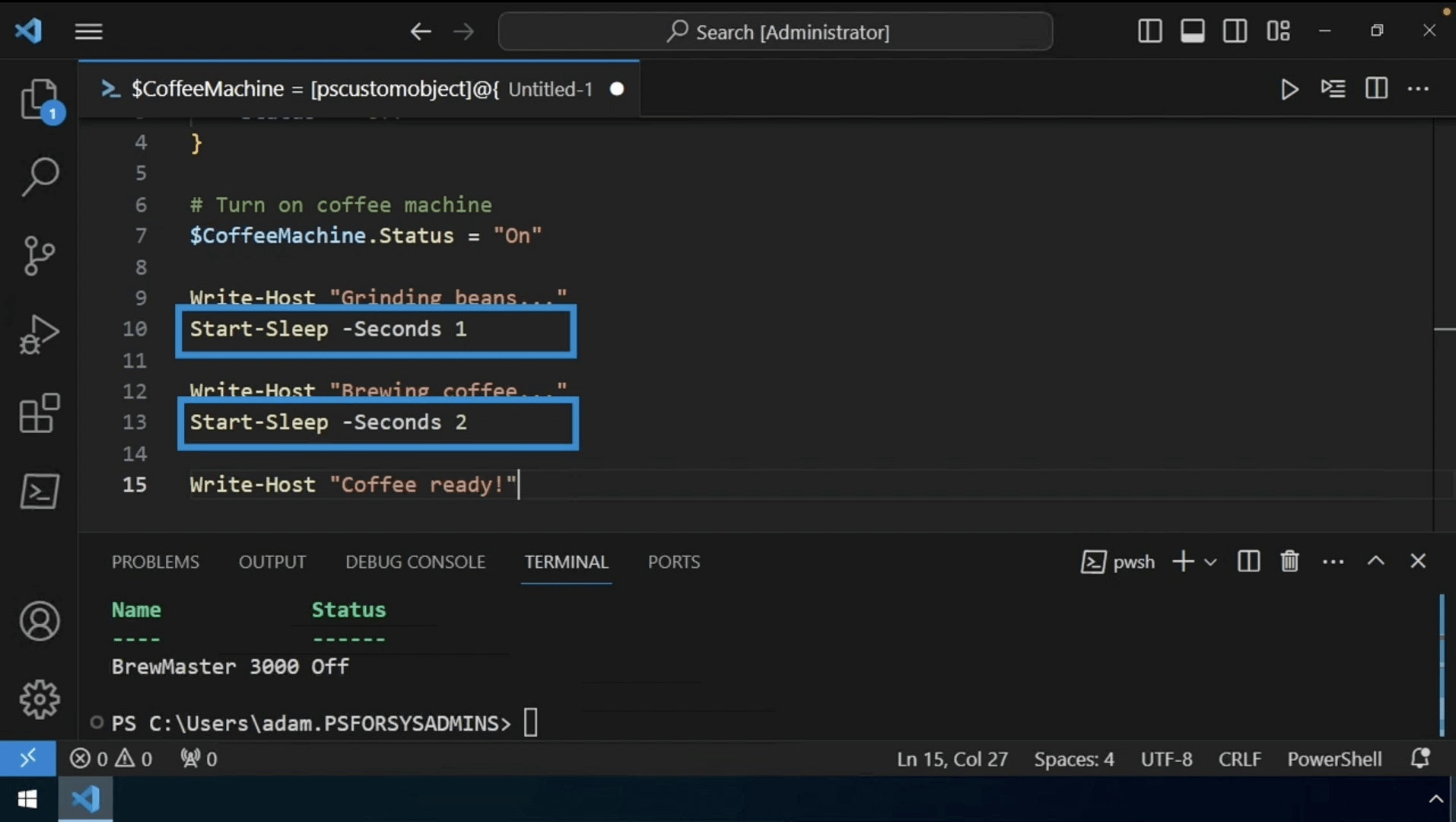Open the Extensions view
1456x822 pixels.
pyautogui.click(x=40, y=413)
